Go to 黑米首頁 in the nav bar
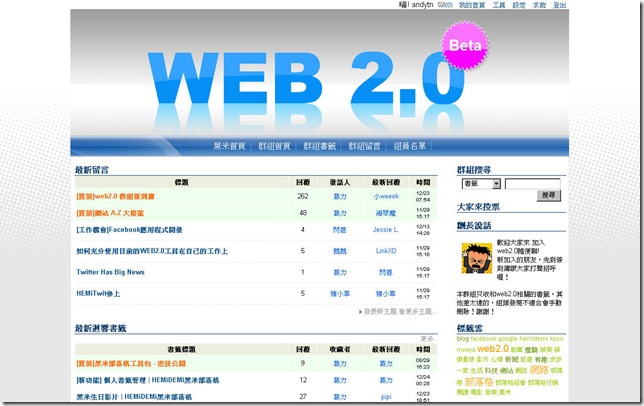The image size is (644, 406). [x=229, y=146]
